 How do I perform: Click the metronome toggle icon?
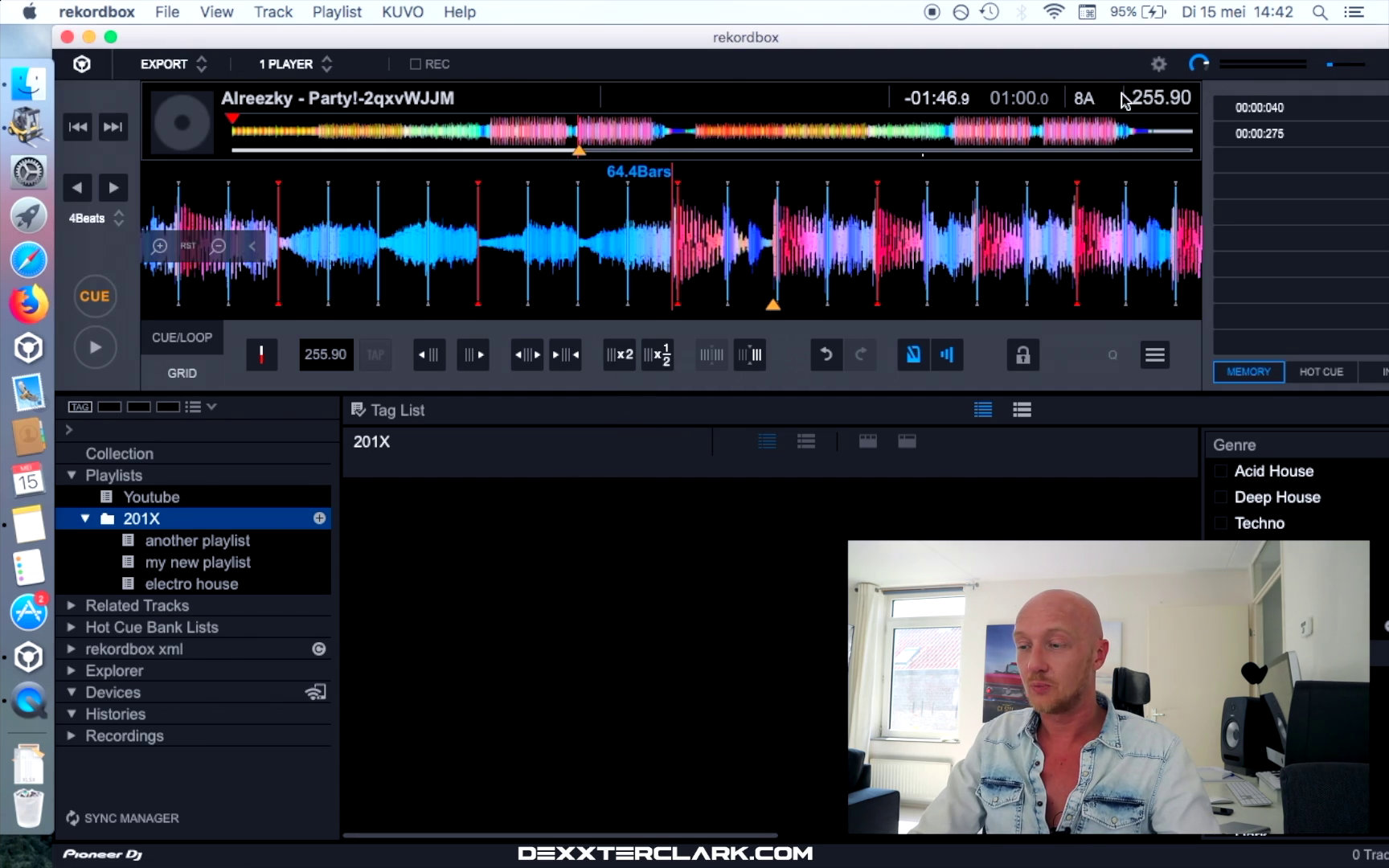tap(913, 354)
